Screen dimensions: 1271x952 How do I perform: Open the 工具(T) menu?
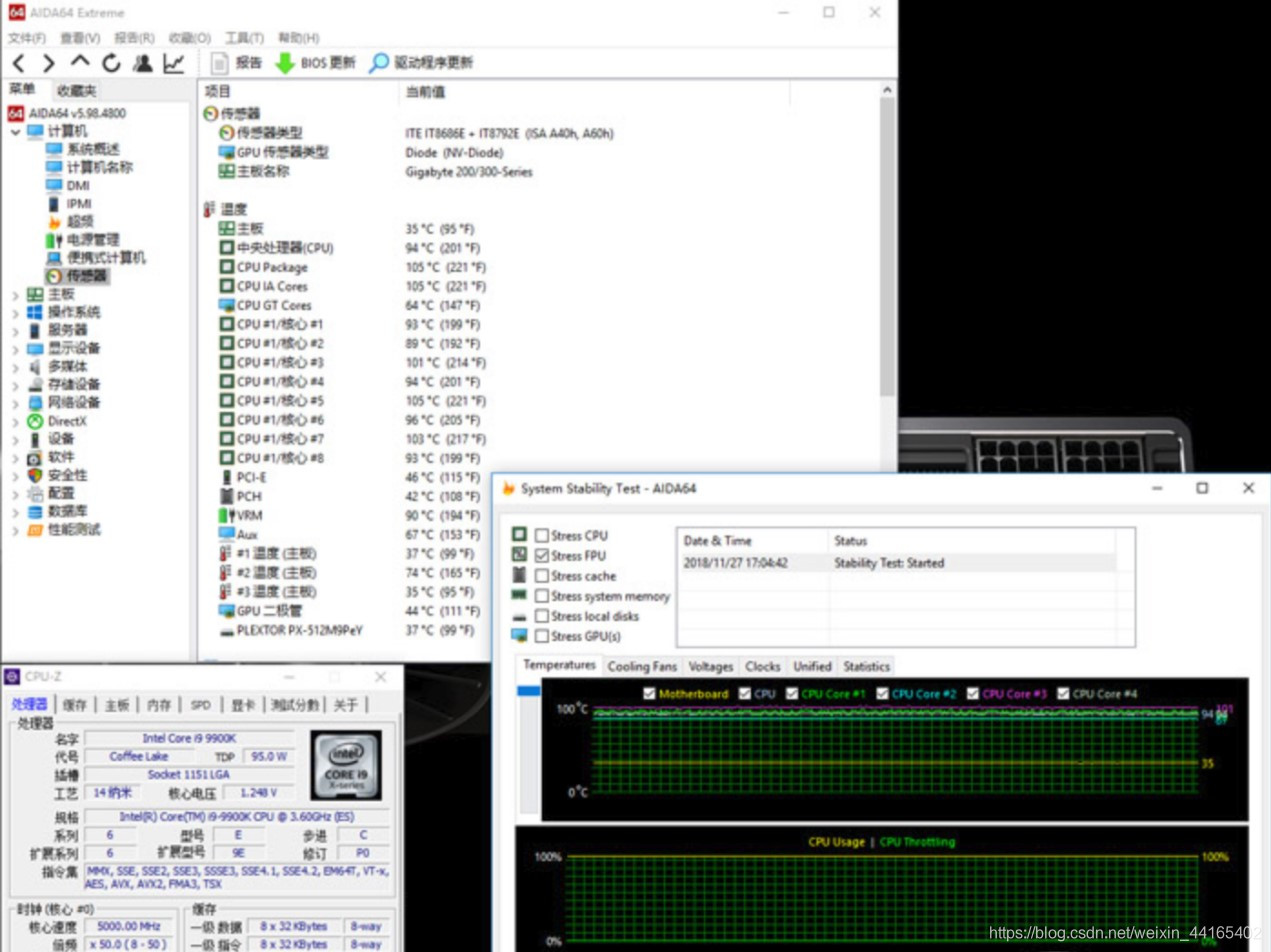point(244,38)
